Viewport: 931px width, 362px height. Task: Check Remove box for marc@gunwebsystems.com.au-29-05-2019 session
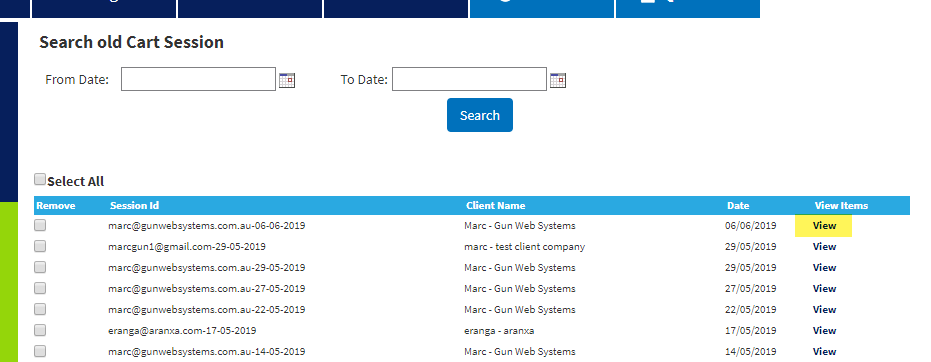(x=40, y=267)
